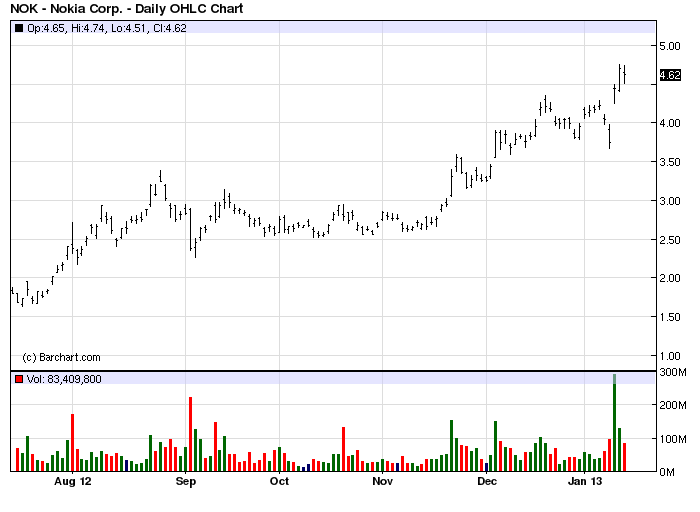The width and height of the screenshot is (700, 512).
Task: Click the black legend square beside Op:4.65
Action: tap(19, 28)
